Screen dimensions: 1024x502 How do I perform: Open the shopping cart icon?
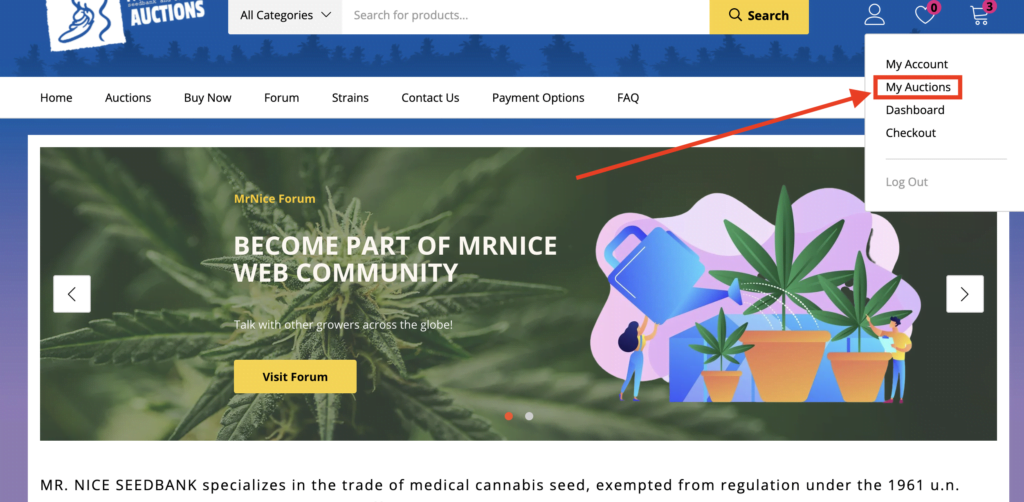tap(980, 14)
